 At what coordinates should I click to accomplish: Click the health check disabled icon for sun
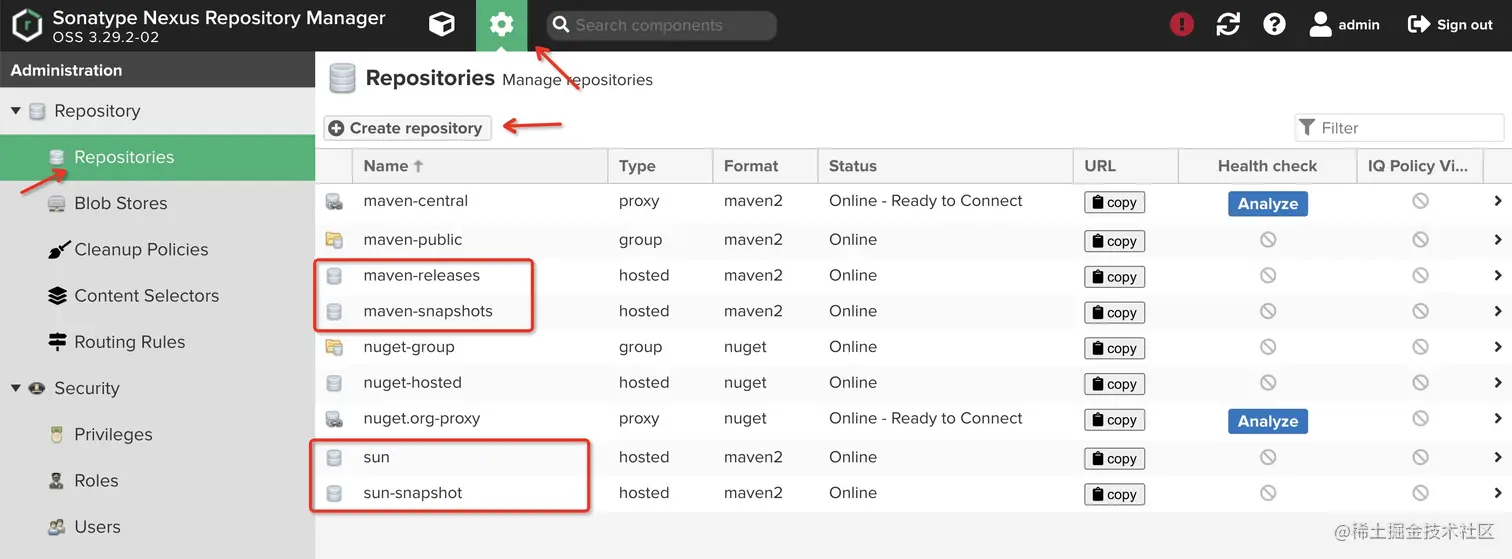tap(1267, 457)
